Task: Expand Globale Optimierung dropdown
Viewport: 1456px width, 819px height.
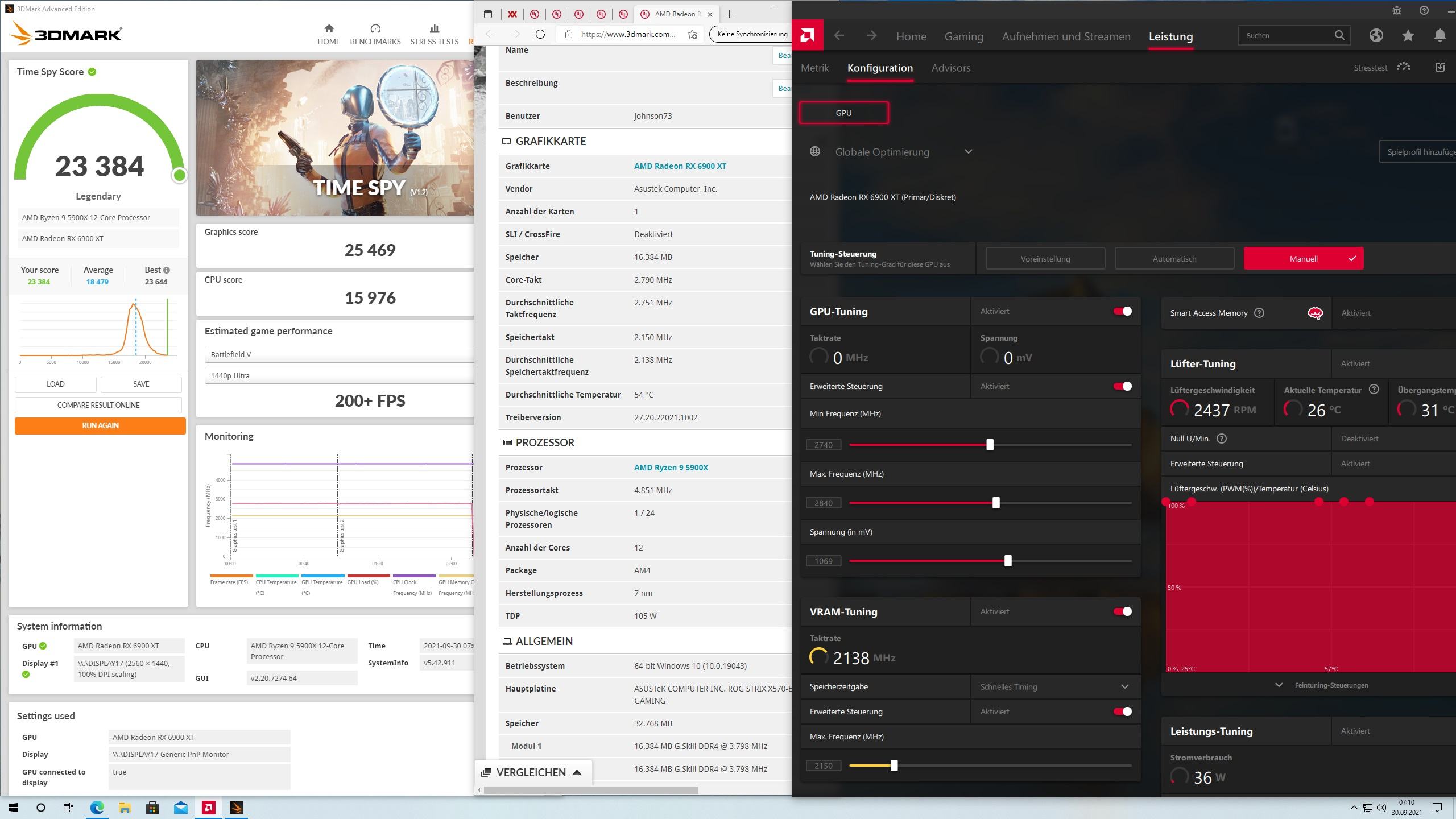Action: tap(968, 151)
